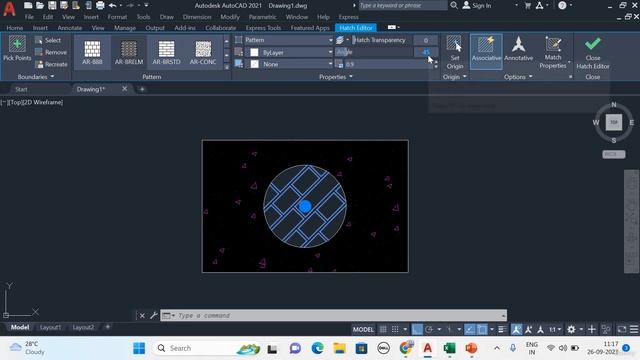Select the AR-BRSTD hatch pattern
This screenshot has width=640, height=360.
(166, 52)
